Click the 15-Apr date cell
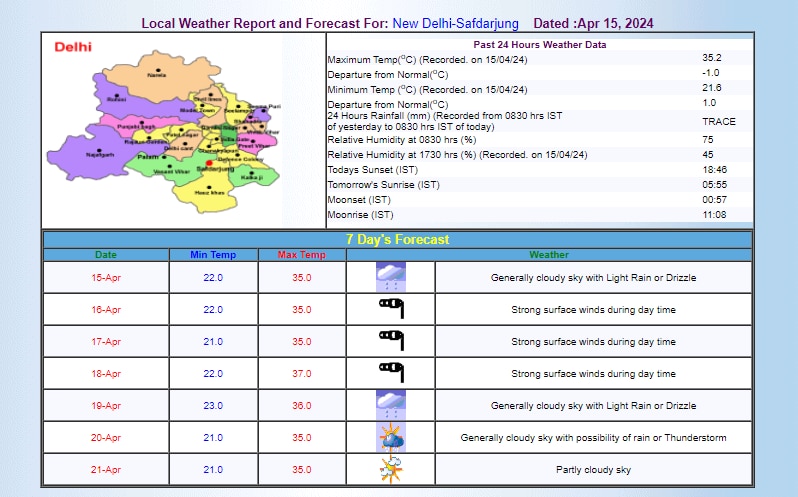 tap(106, 278)
